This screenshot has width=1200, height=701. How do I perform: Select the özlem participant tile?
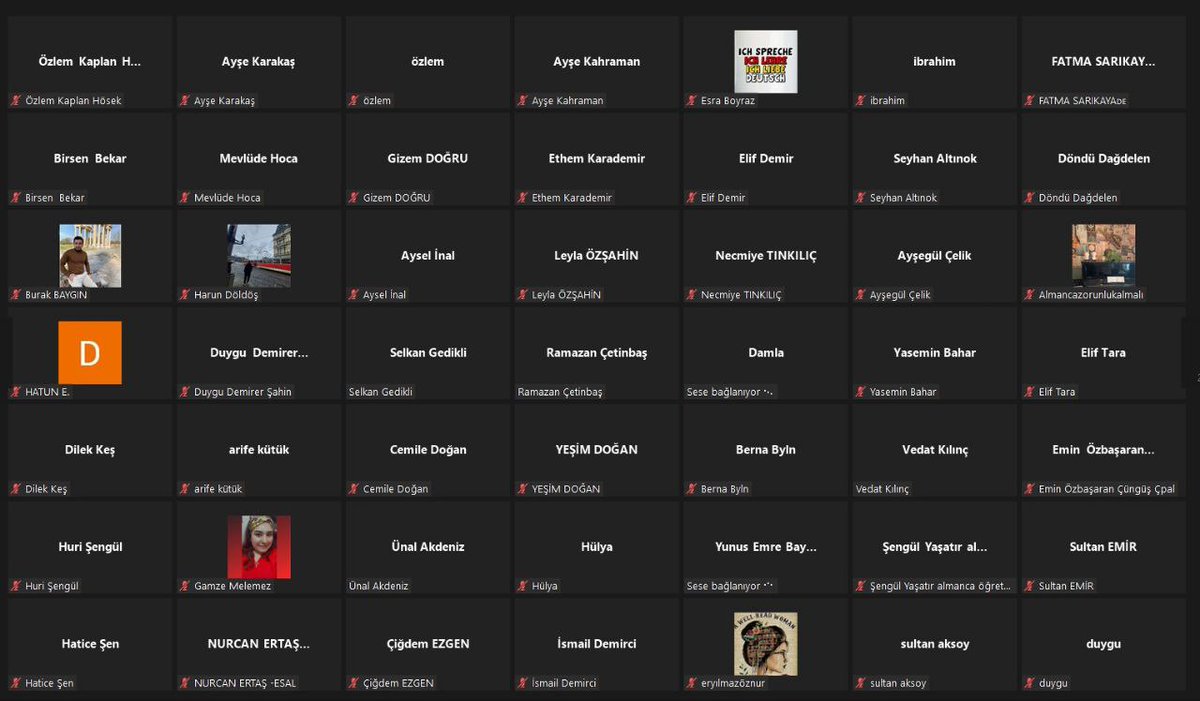[x=428, y=62]
